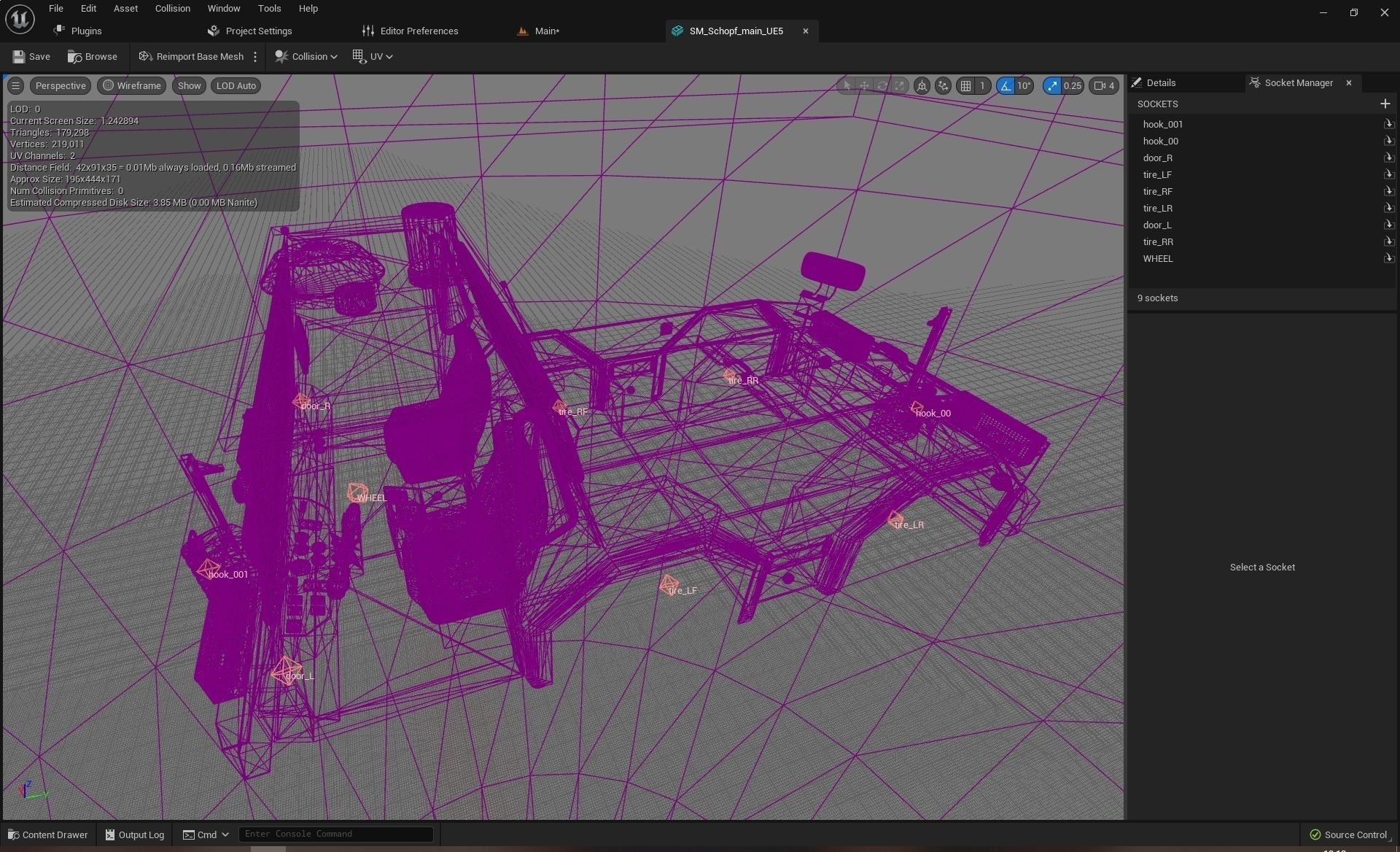Toggle grid snapping on or off
1400x852 pixels.
pyautogui.click(x=965, y=86)
